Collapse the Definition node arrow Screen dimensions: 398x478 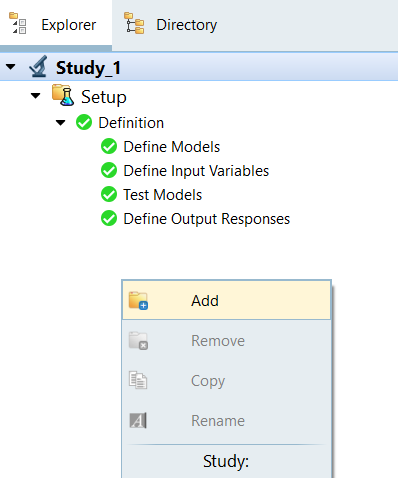pyautogui.click(x=60, y=123)
